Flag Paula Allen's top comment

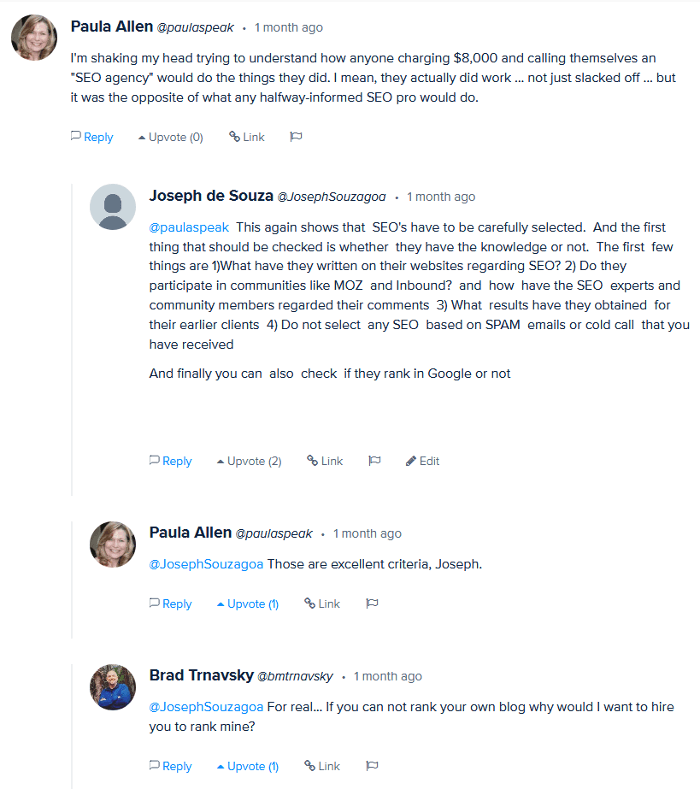[x=296, y=137]
